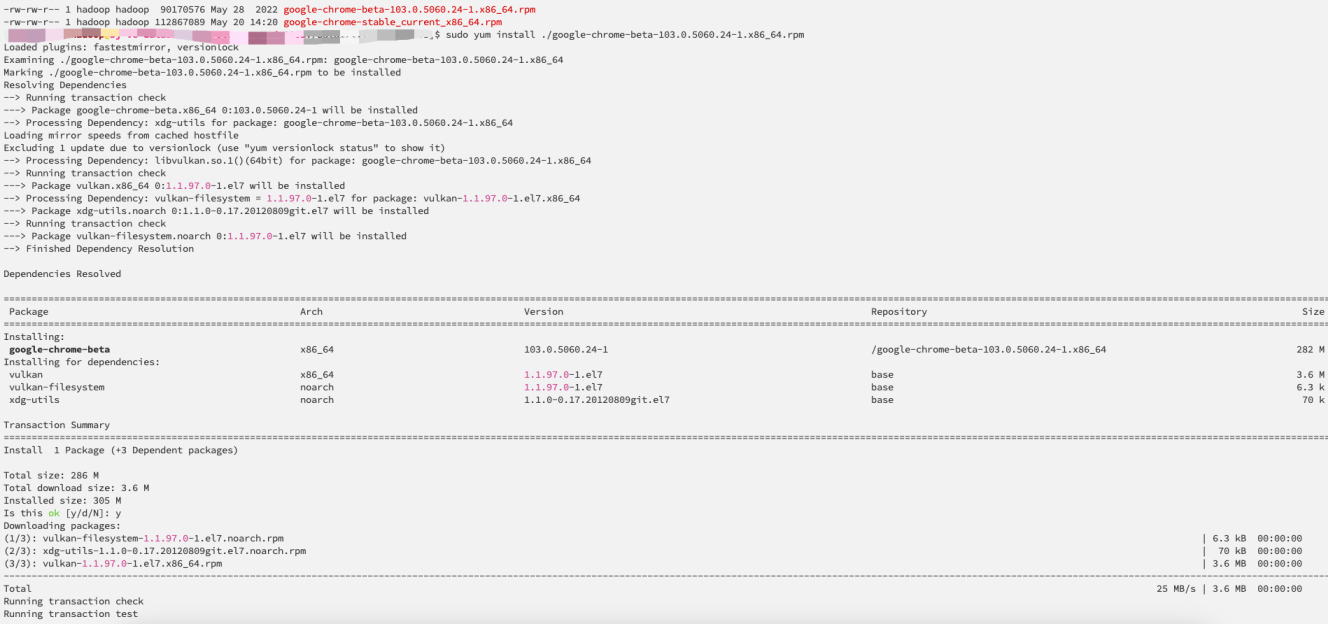1328x624 pixels.
Task: Click the 'Repository' column header
Action: [899, 312]
